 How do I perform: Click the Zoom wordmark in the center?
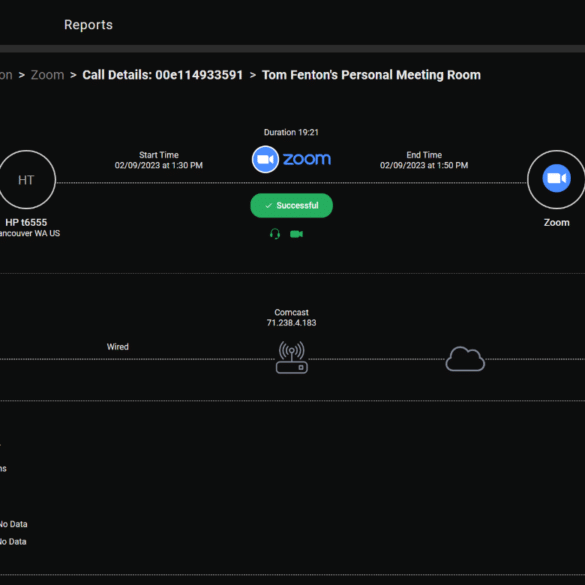[x=307, y=159]
